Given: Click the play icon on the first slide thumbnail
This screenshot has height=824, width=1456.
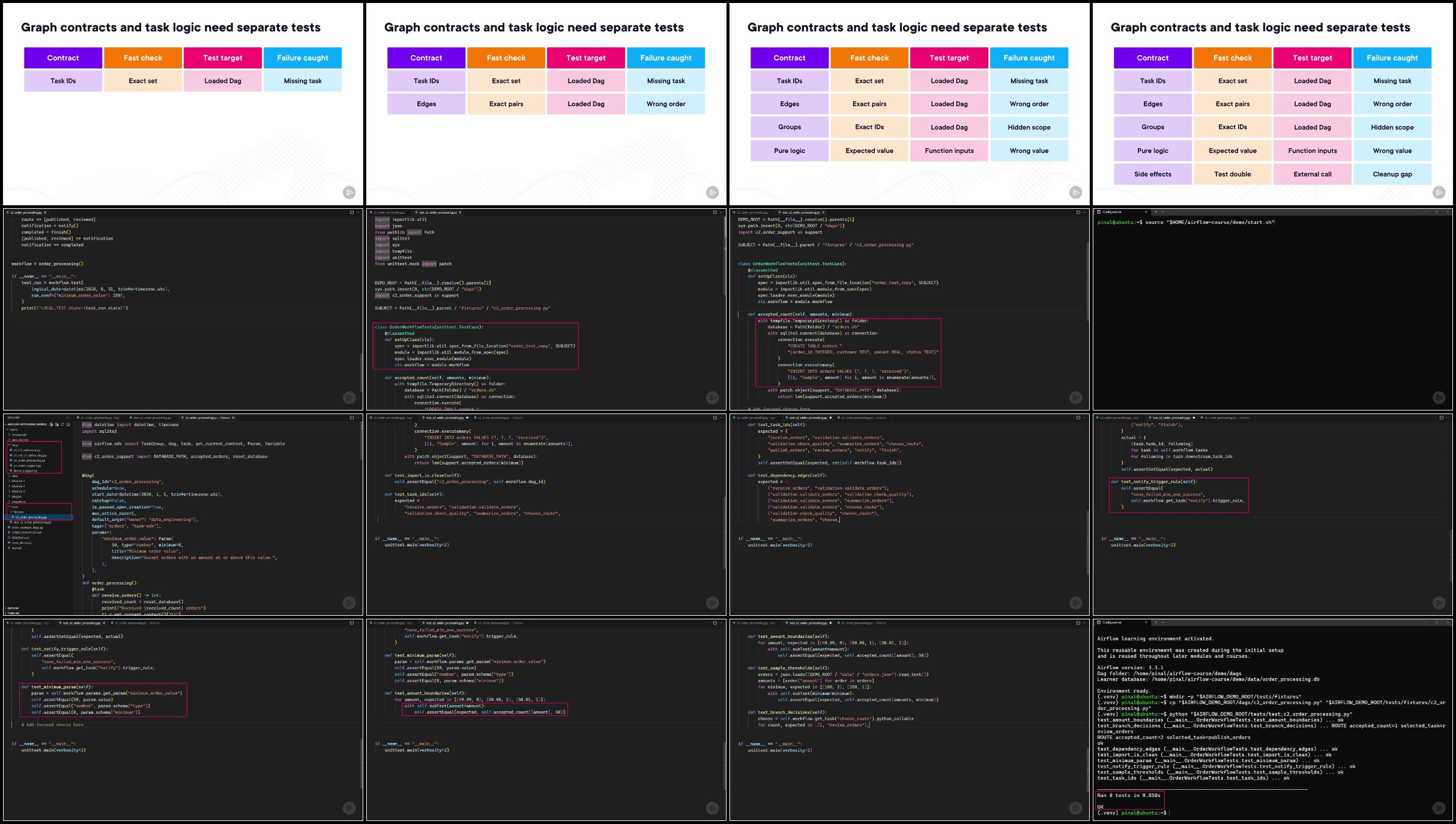Looking at the screenshot, I should (x=349, y=192).
